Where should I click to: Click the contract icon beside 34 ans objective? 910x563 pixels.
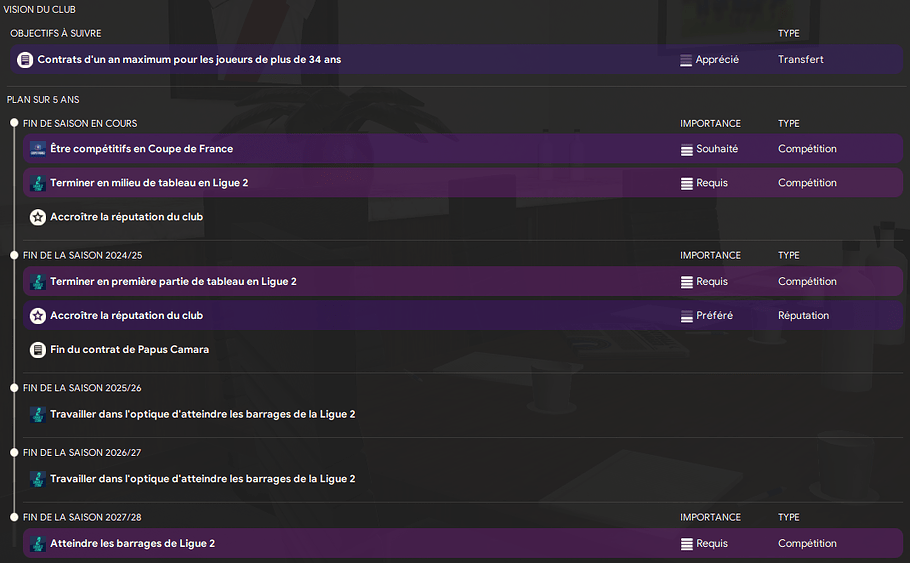pos(25,60)
